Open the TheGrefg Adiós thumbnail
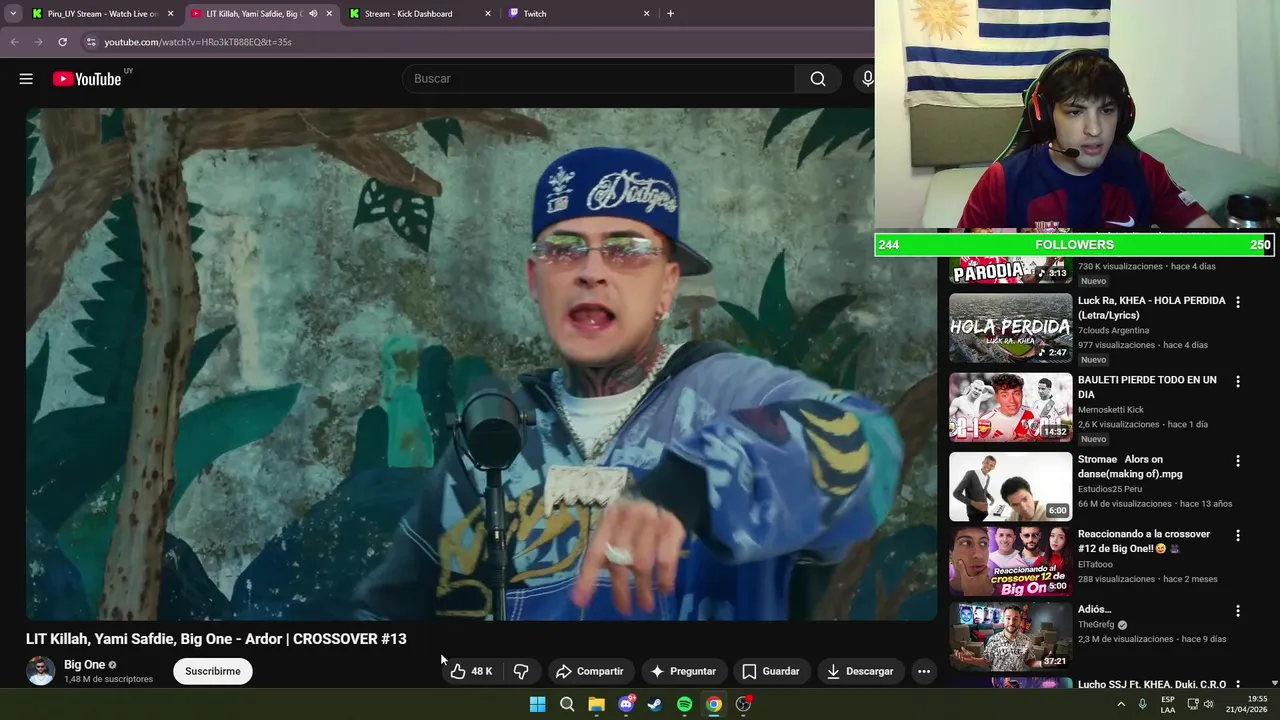The height and width of the screenshot is (720, 1280). [x=1010, y=637]
